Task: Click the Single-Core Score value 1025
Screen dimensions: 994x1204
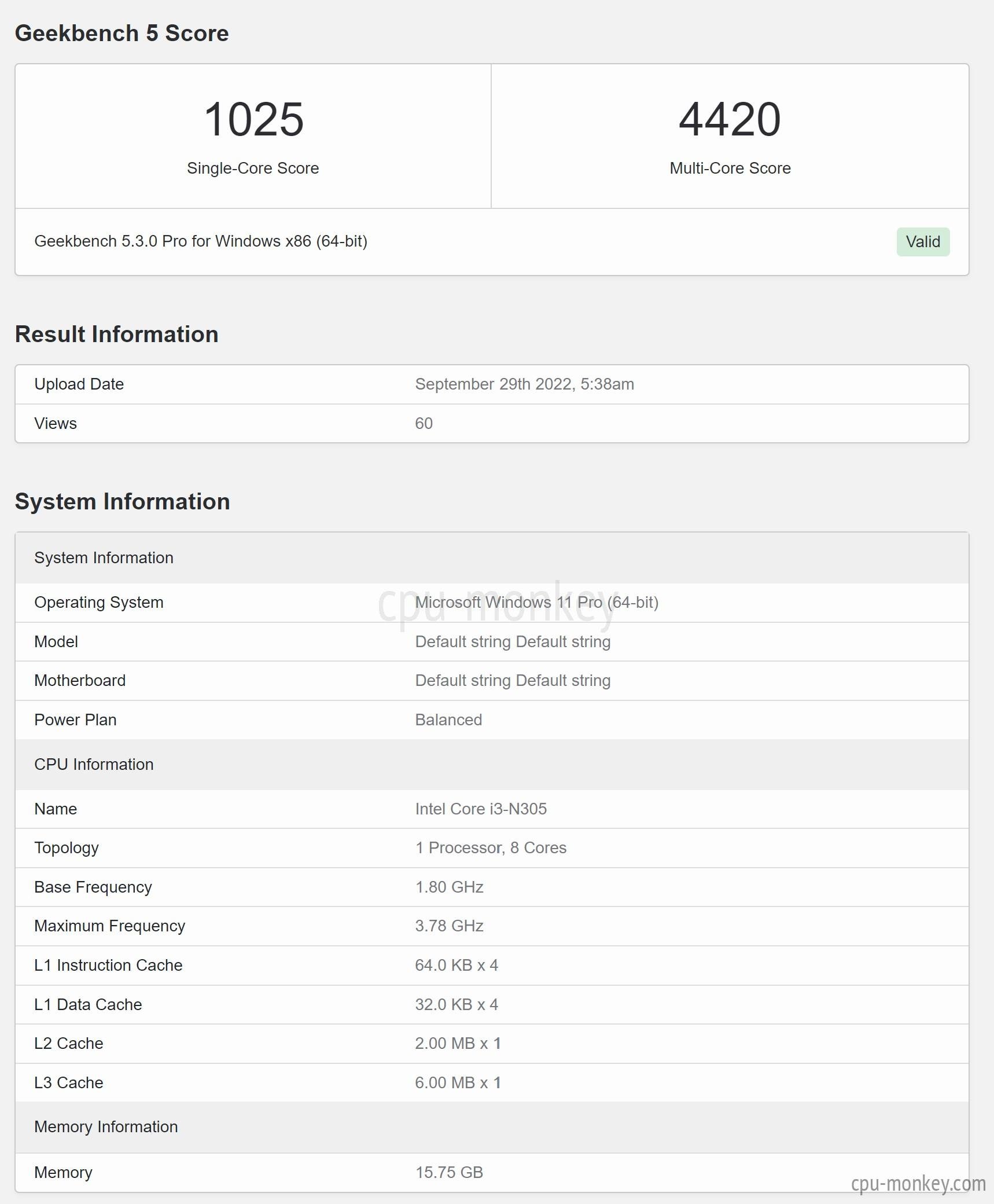Action: [253, 119]
